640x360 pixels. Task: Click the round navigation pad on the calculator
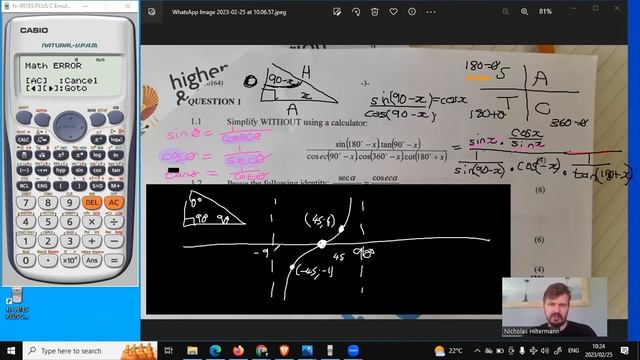pyautogui.click(x=70, y=126)
